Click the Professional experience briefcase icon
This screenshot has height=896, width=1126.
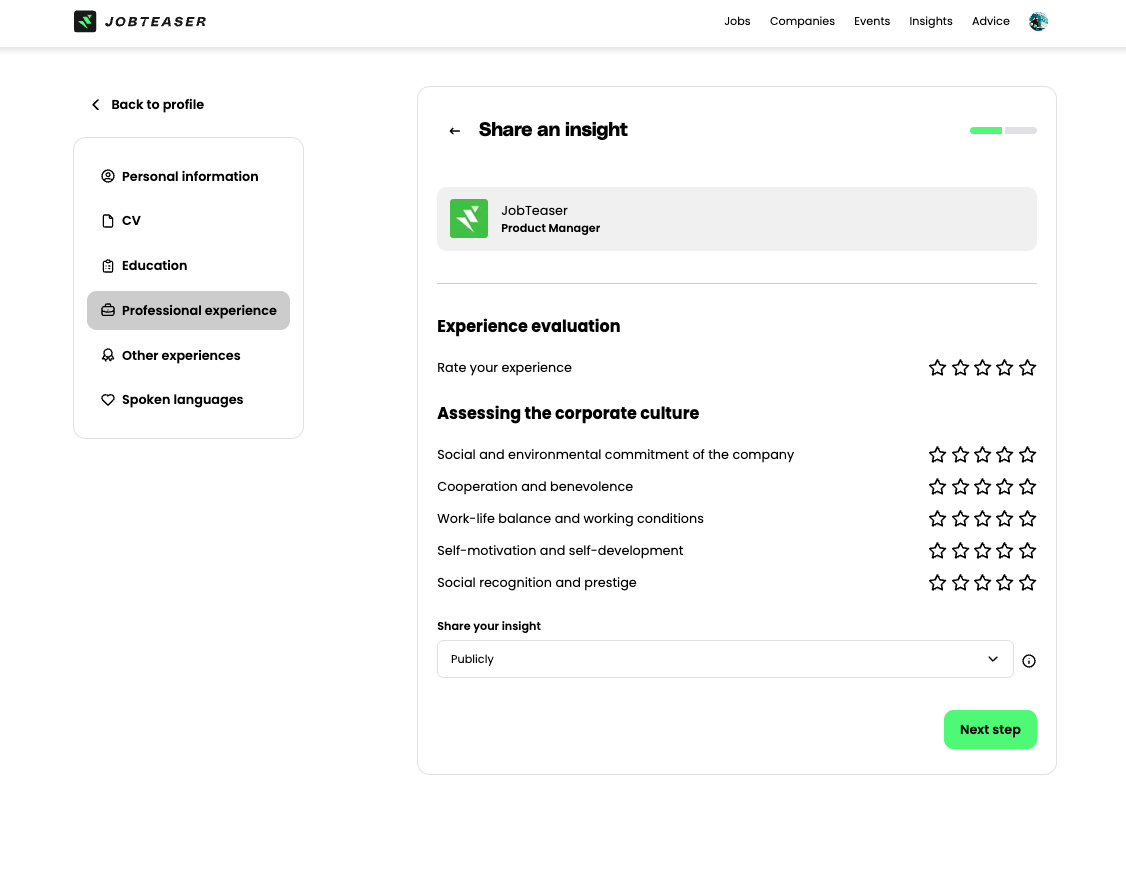108,310
